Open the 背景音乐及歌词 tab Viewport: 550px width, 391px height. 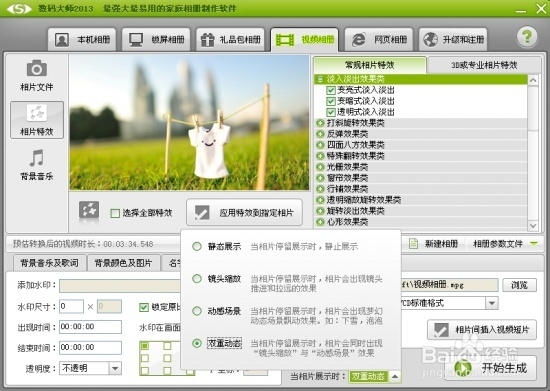(x=49, y=263)
